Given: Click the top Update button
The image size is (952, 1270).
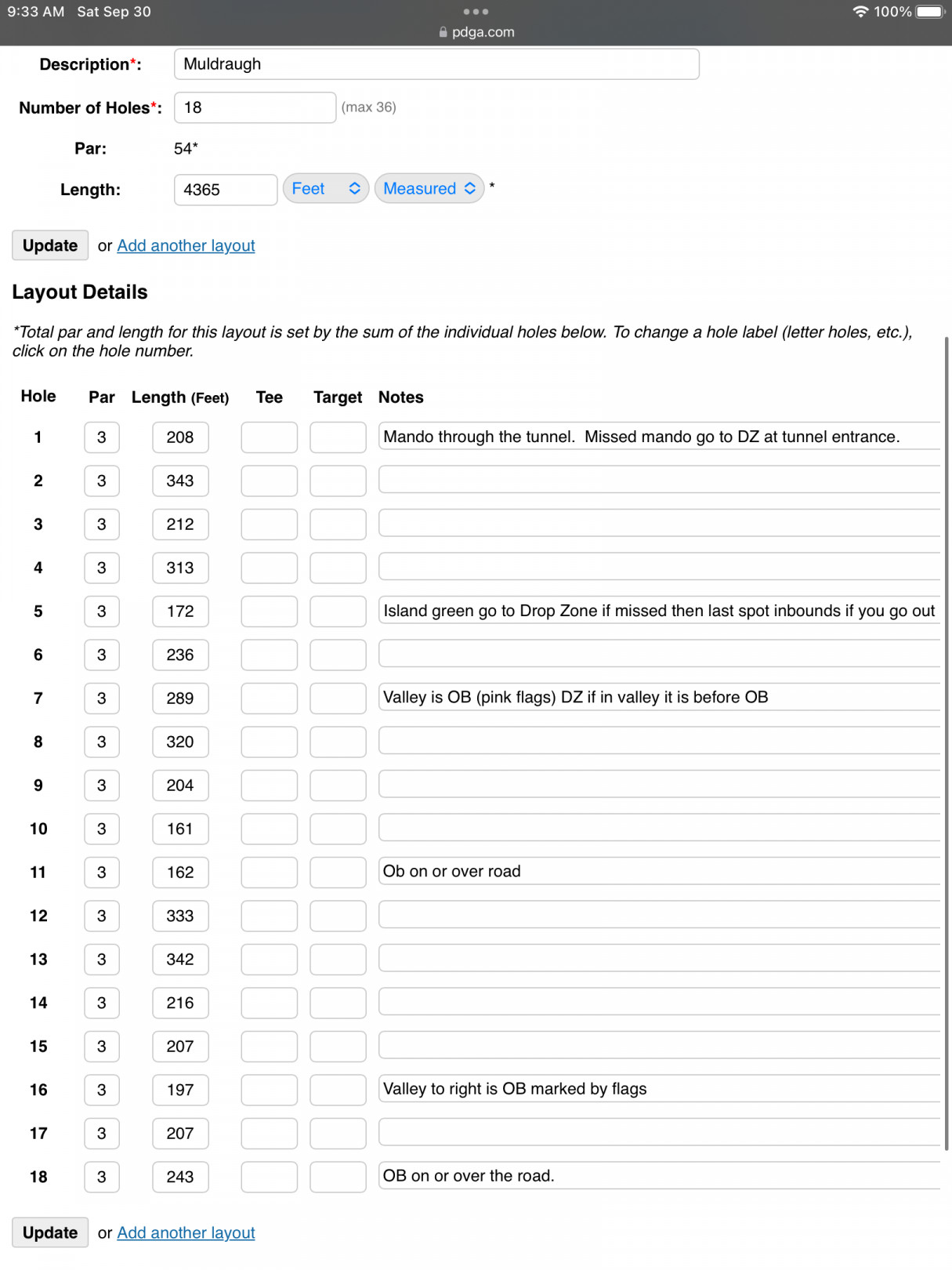Looking at the screenshot, I should click(50, 245).
